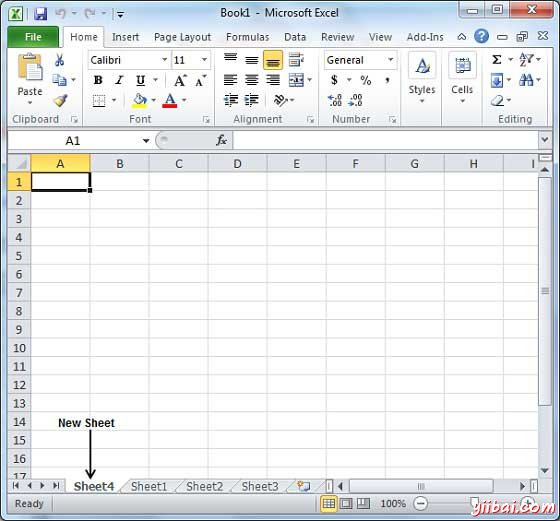Viewport: 560px width, 521px height.
Task: Toggle Italic formatting
Action: click(x=119, y=80)
